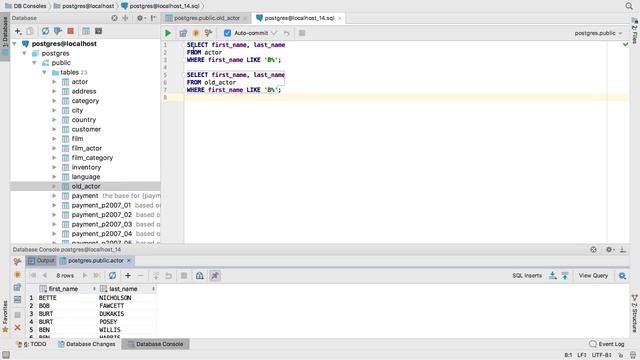Toggle the Auto-commit checkbox

[227, 33]
